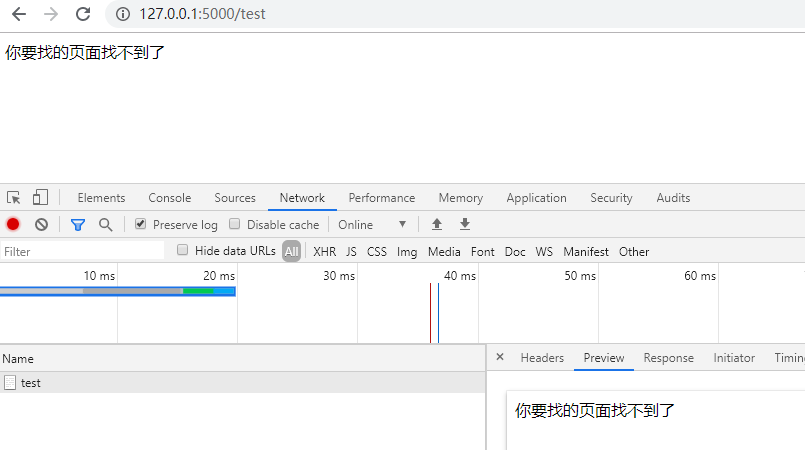Select the test request row
Screen dimensions: 805x450
tap(242, 383)
